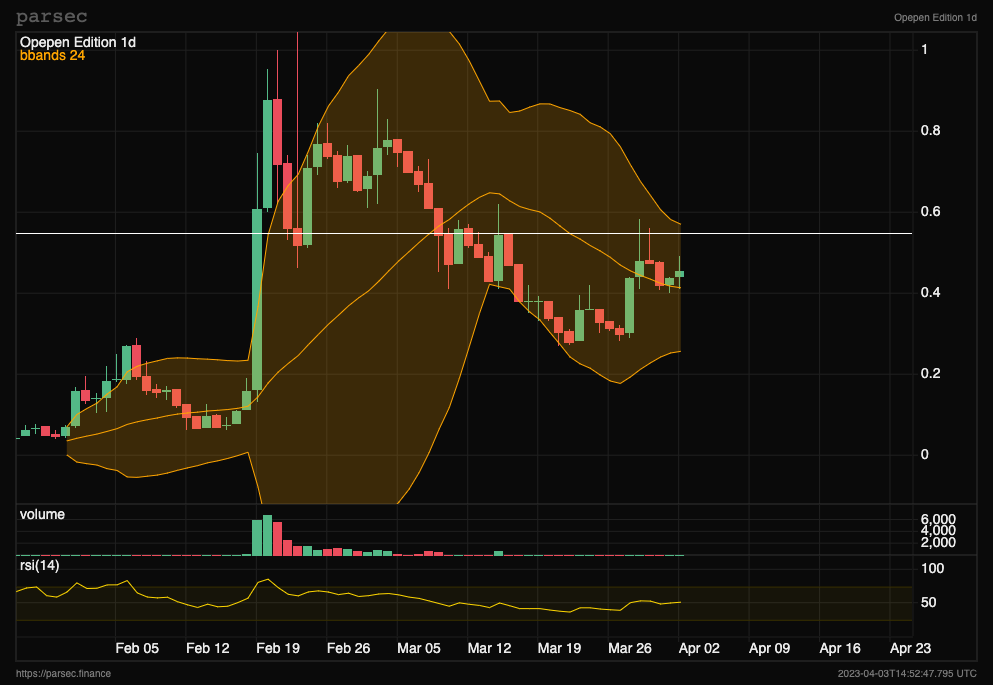993x685 pixels.
Task: Click the RSI axis value 50
Action: pos(928,603)
